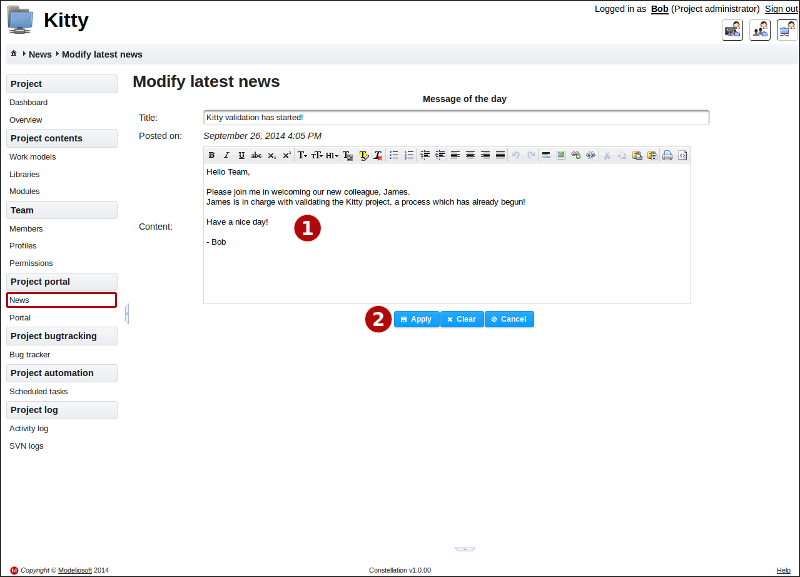
Task: Insert an image into content
Action: click(x=561, y=155)
